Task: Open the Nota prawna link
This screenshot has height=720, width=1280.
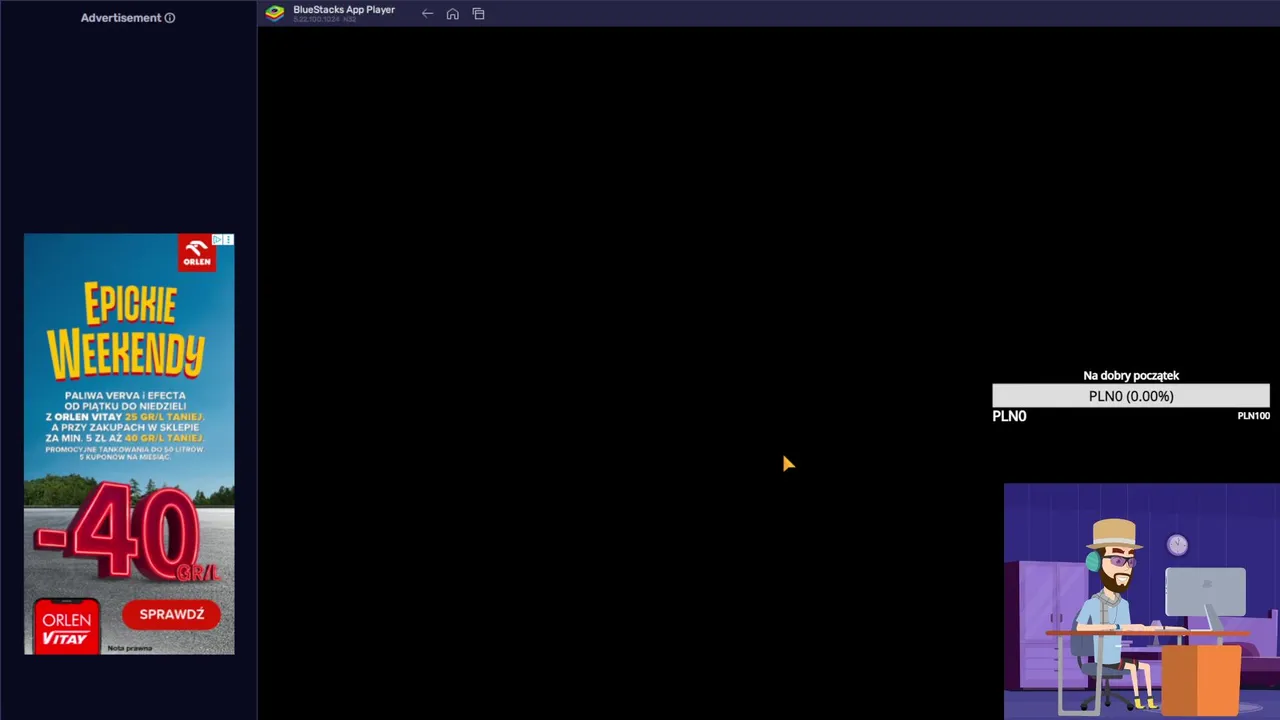Action: (130, 648)
